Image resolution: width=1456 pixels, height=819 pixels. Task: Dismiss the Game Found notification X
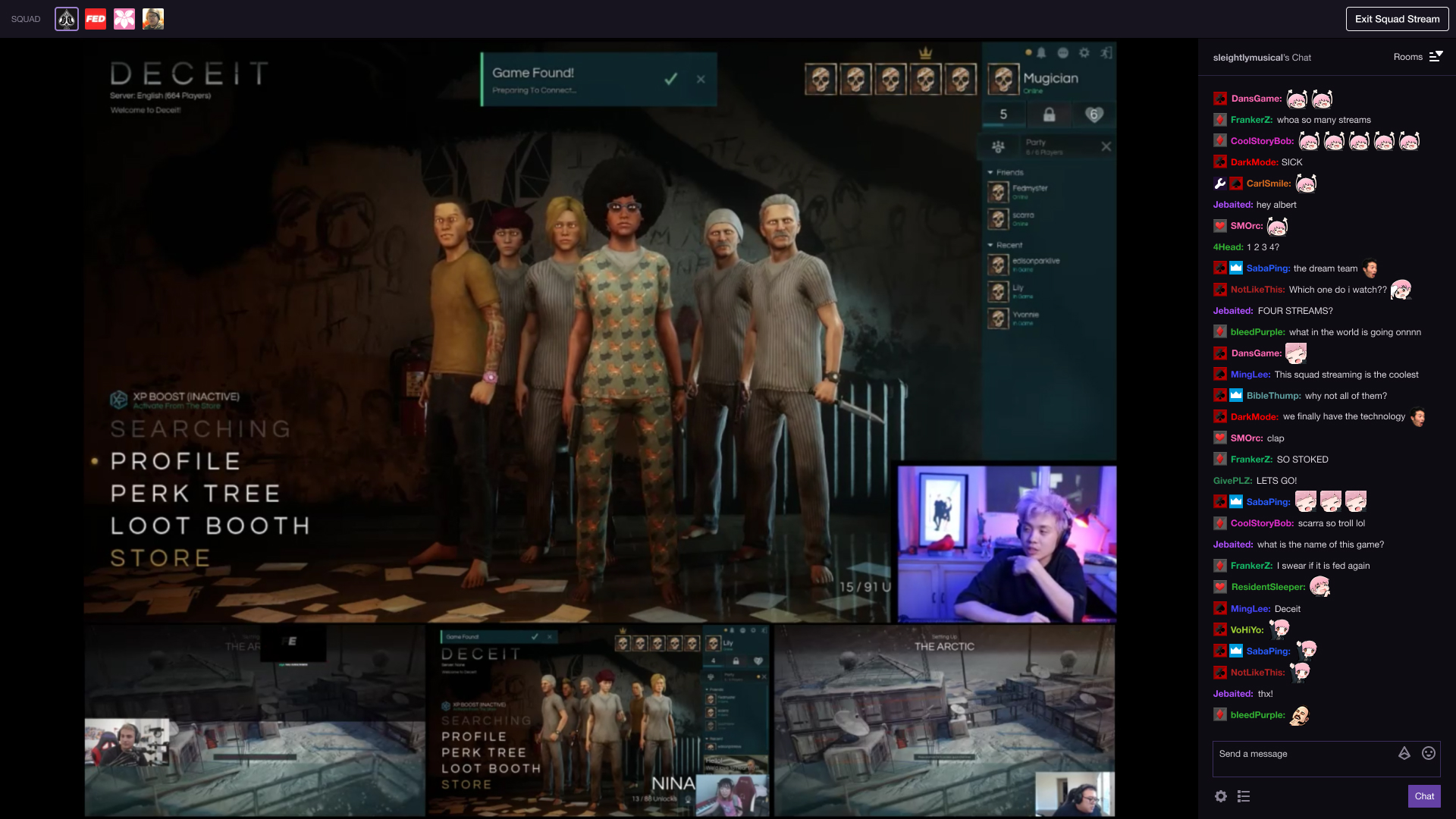[701, 79]
